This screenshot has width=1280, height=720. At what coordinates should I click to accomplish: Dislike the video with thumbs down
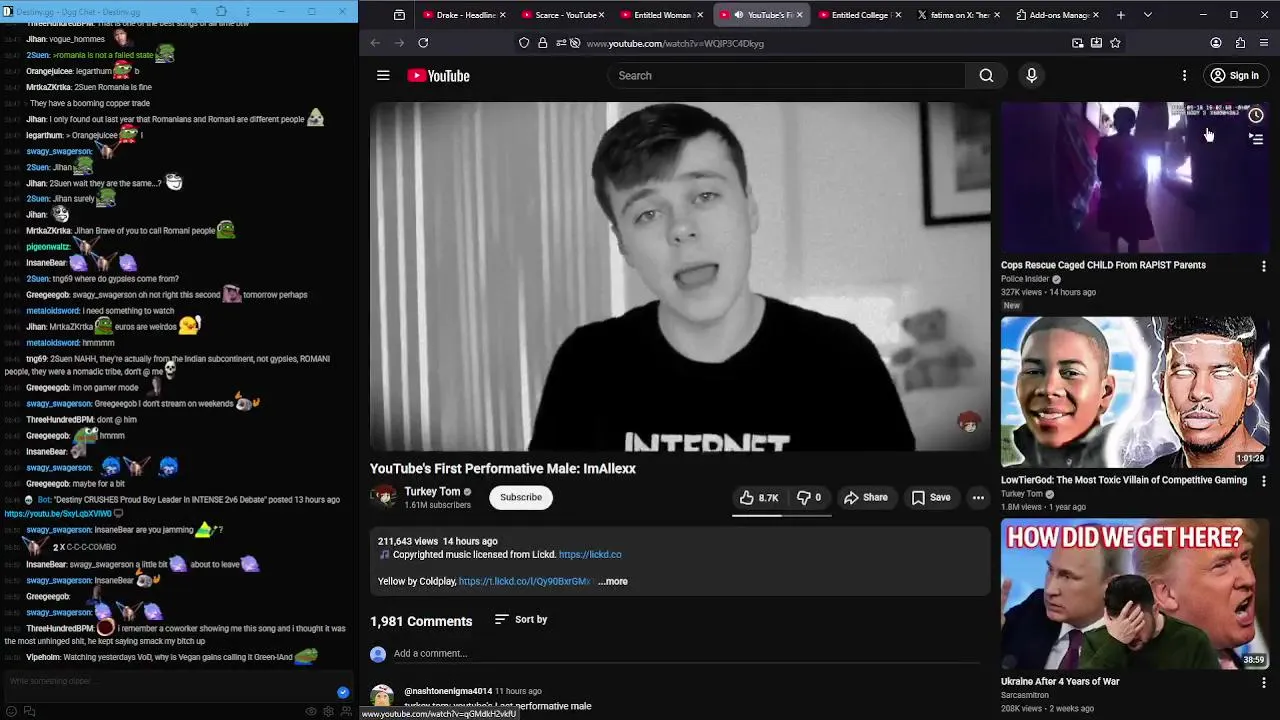click(x=808, y=497)
